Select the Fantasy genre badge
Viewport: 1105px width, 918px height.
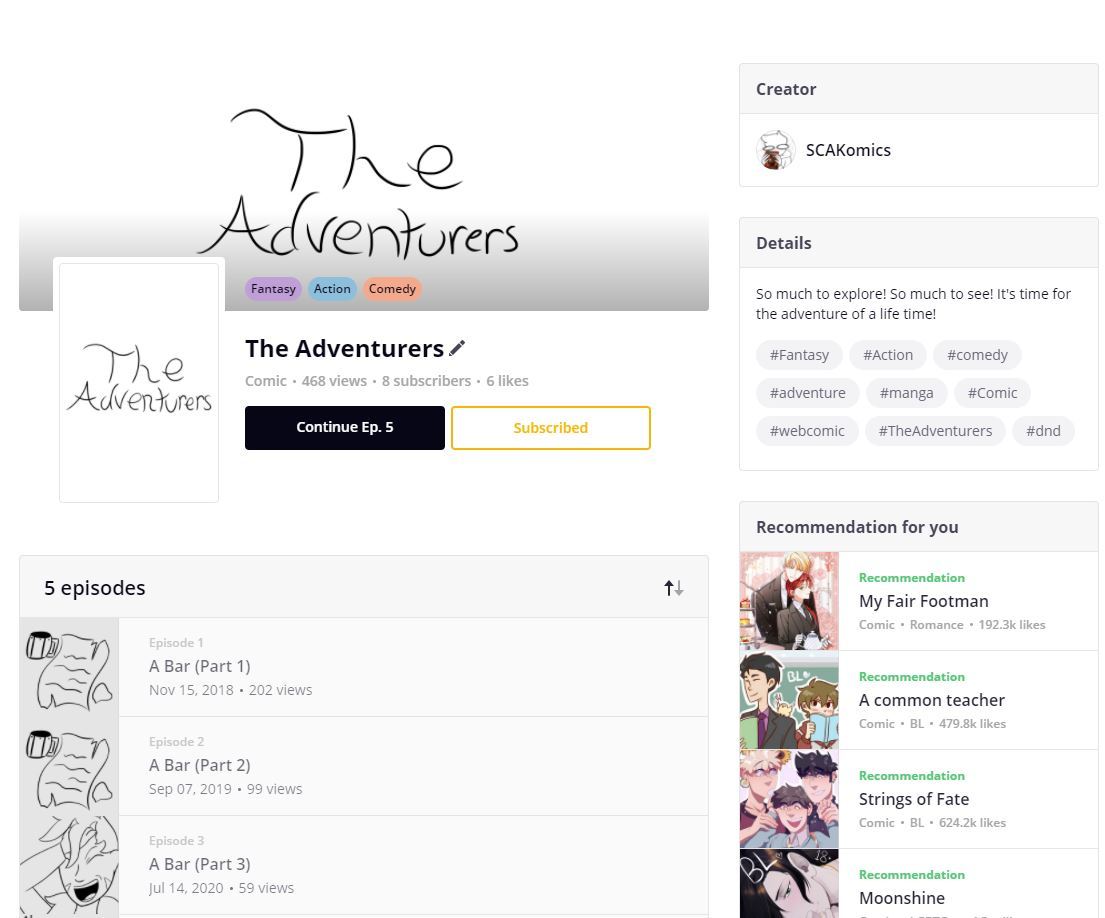point(273,289)
